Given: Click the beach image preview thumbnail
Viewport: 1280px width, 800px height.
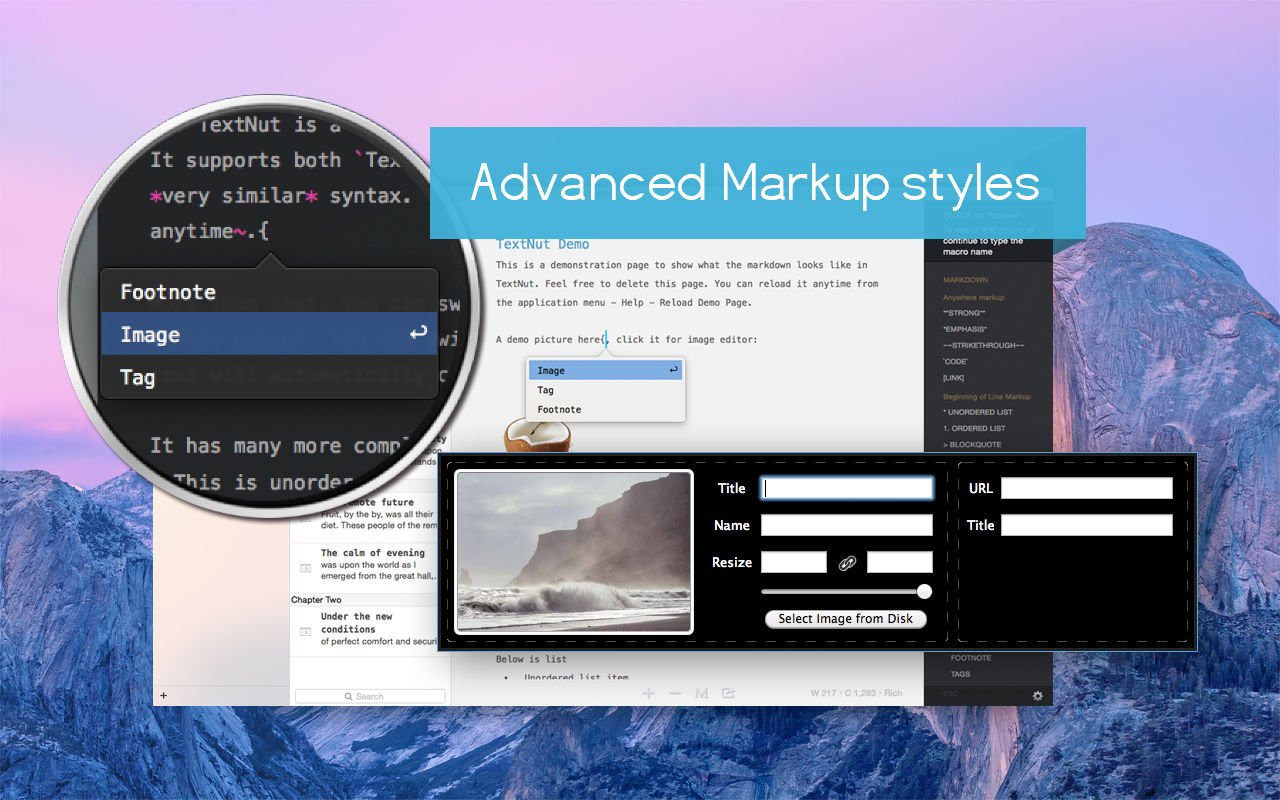Looking at the screenshot, I should coord(574,552).
